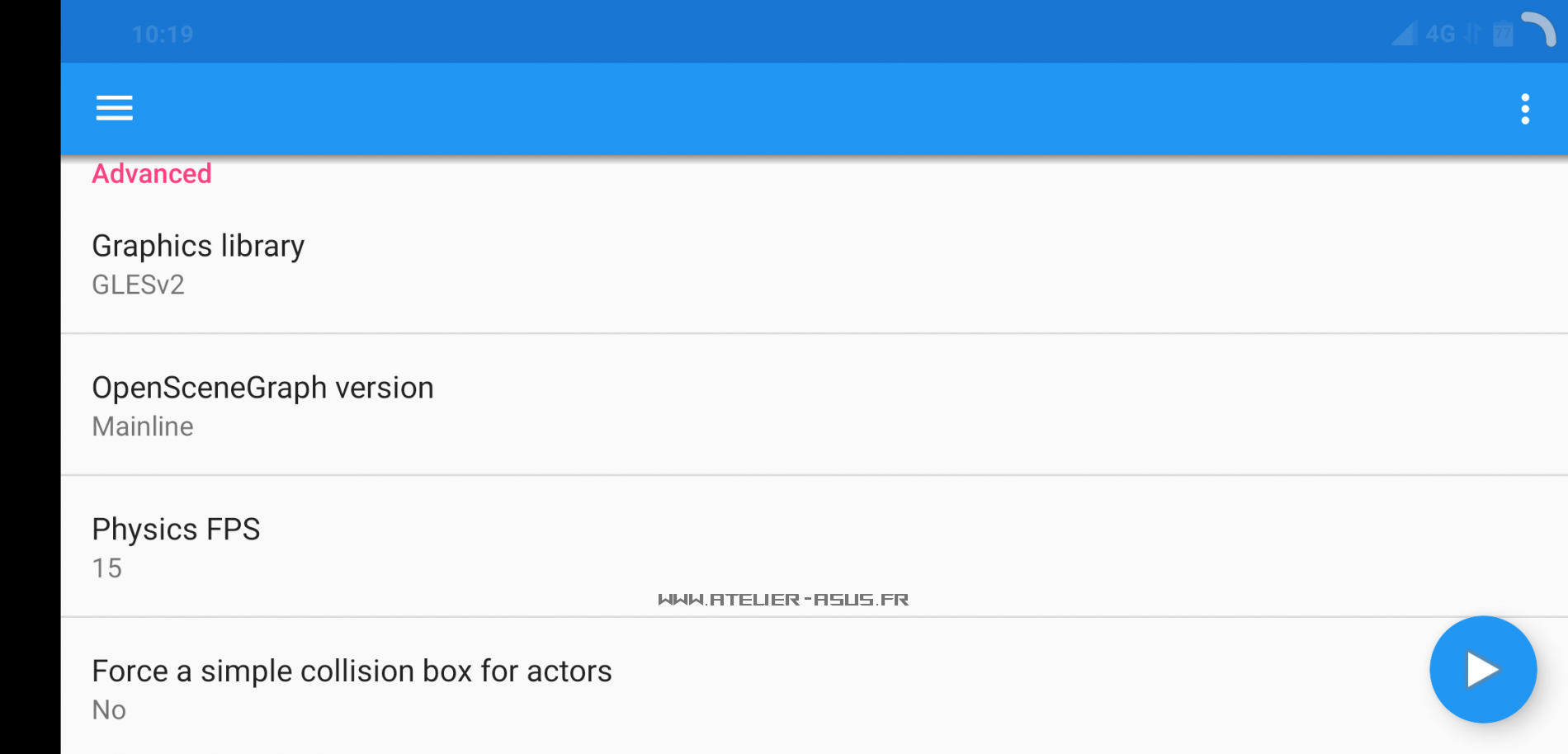This screenshot has height=754, width=1568.
Task: Click the Advanced section header
Action: pyautogui.click(x=152, y=174)
